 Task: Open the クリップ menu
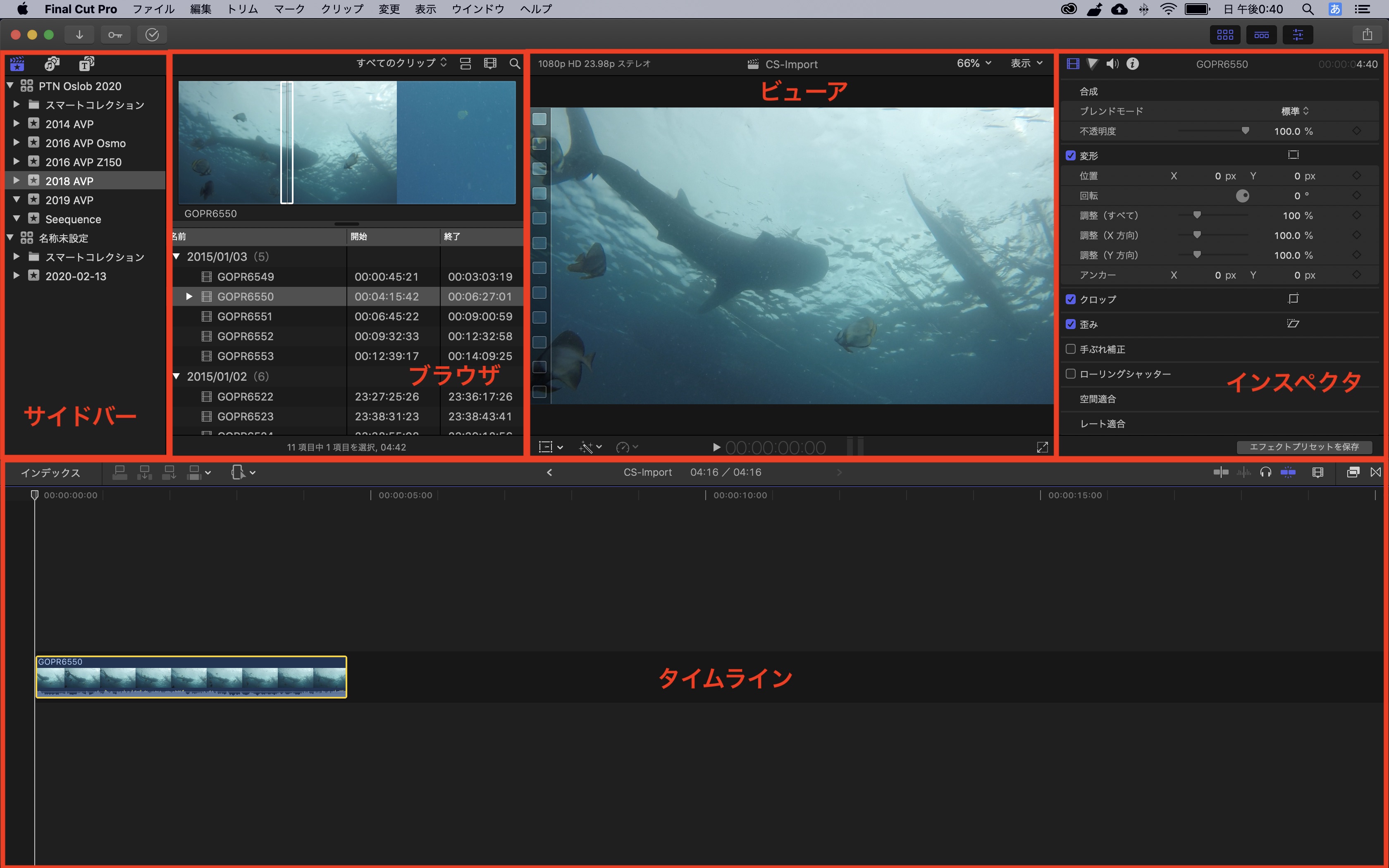click(342, 9)
